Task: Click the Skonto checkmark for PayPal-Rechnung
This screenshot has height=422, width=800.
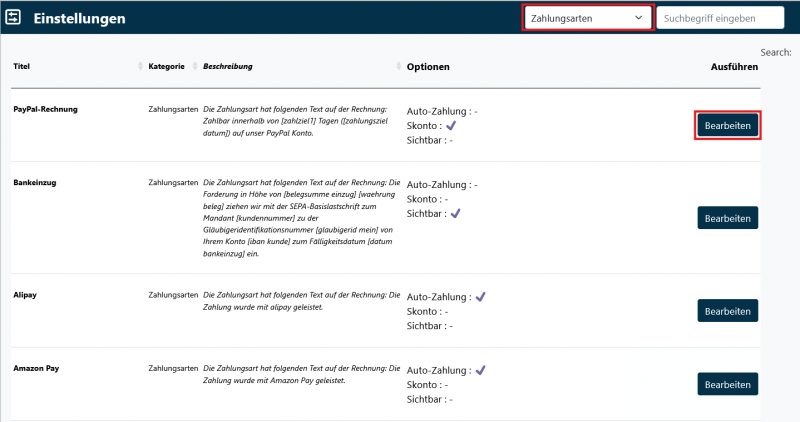Action: click(x=451, y=126)
